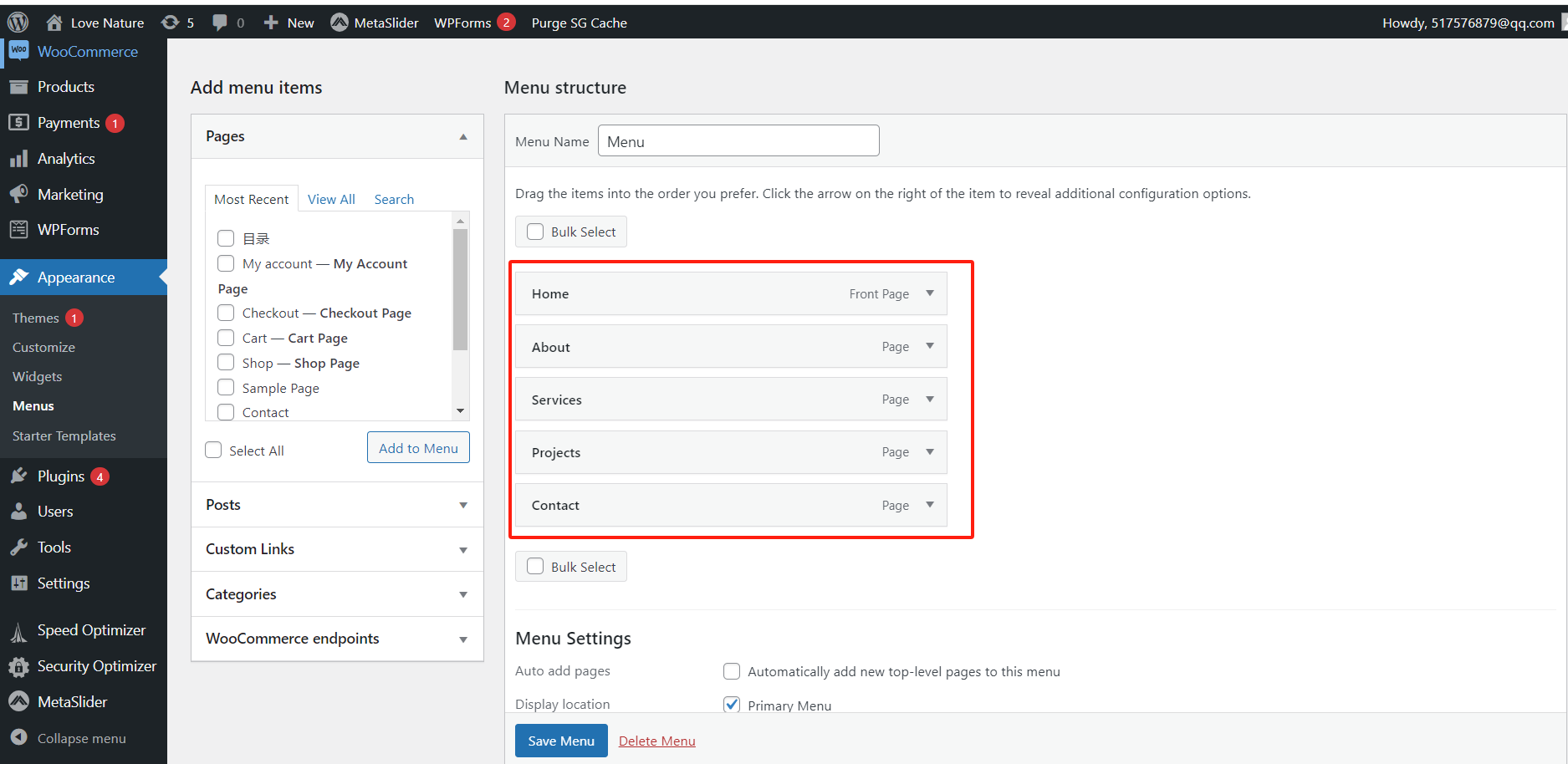This screenshot has height=764, width=1568.
Task: Switch to the View All tab
Action: pos(331,199)
